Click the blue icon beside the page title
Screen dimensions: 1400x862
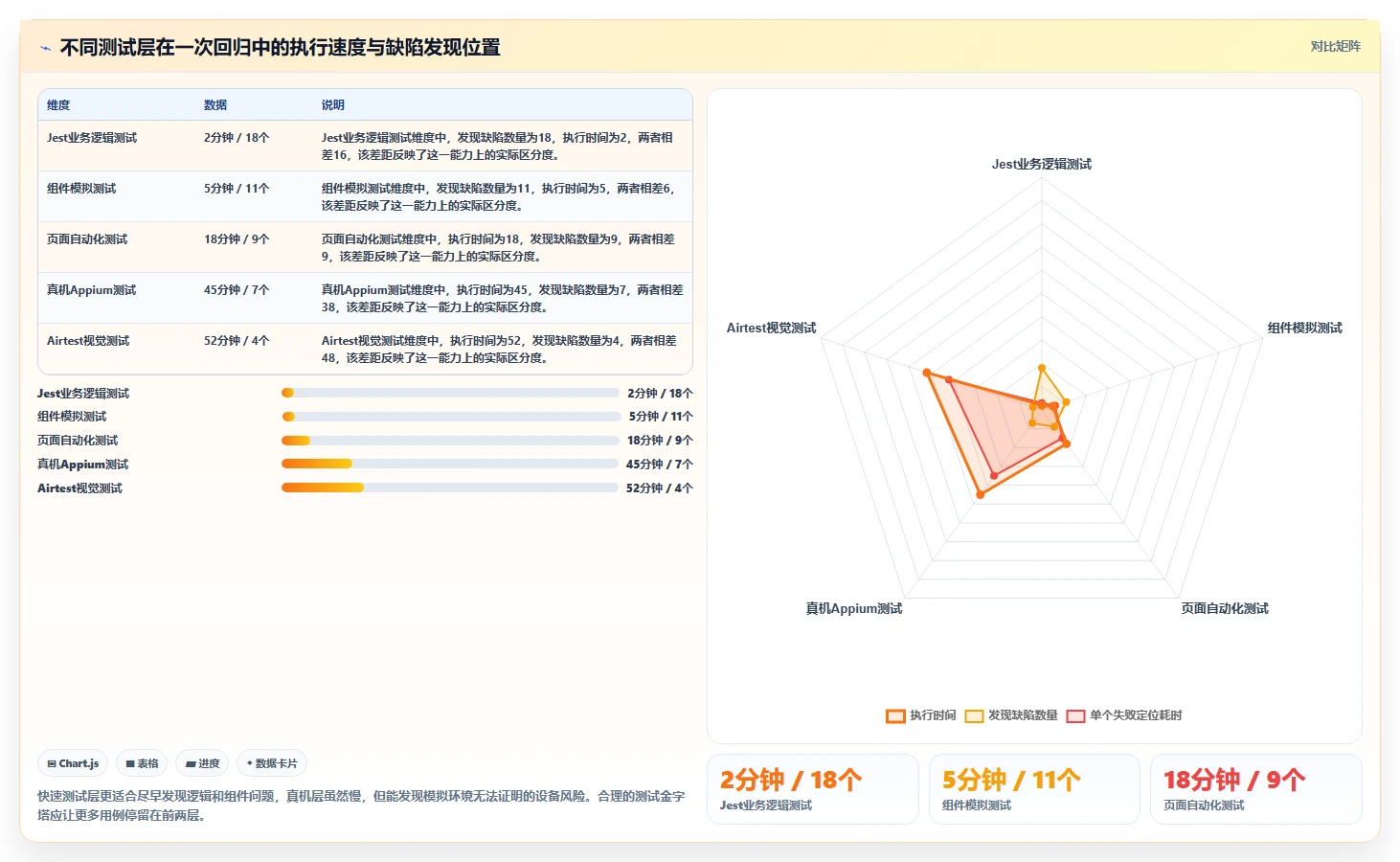[x=45, y=48]
